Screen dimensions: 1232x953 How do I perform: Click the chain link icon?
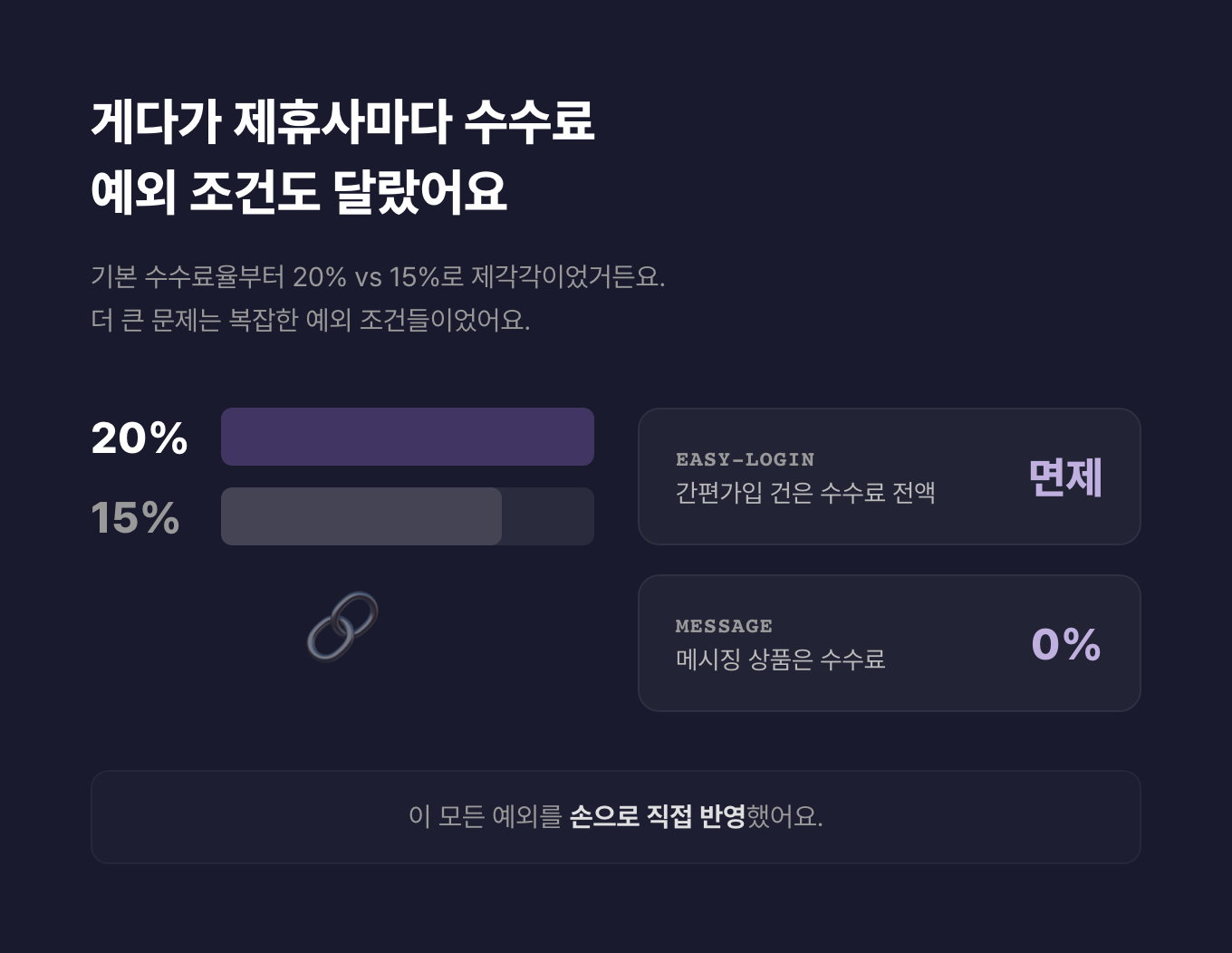(342, 626)
